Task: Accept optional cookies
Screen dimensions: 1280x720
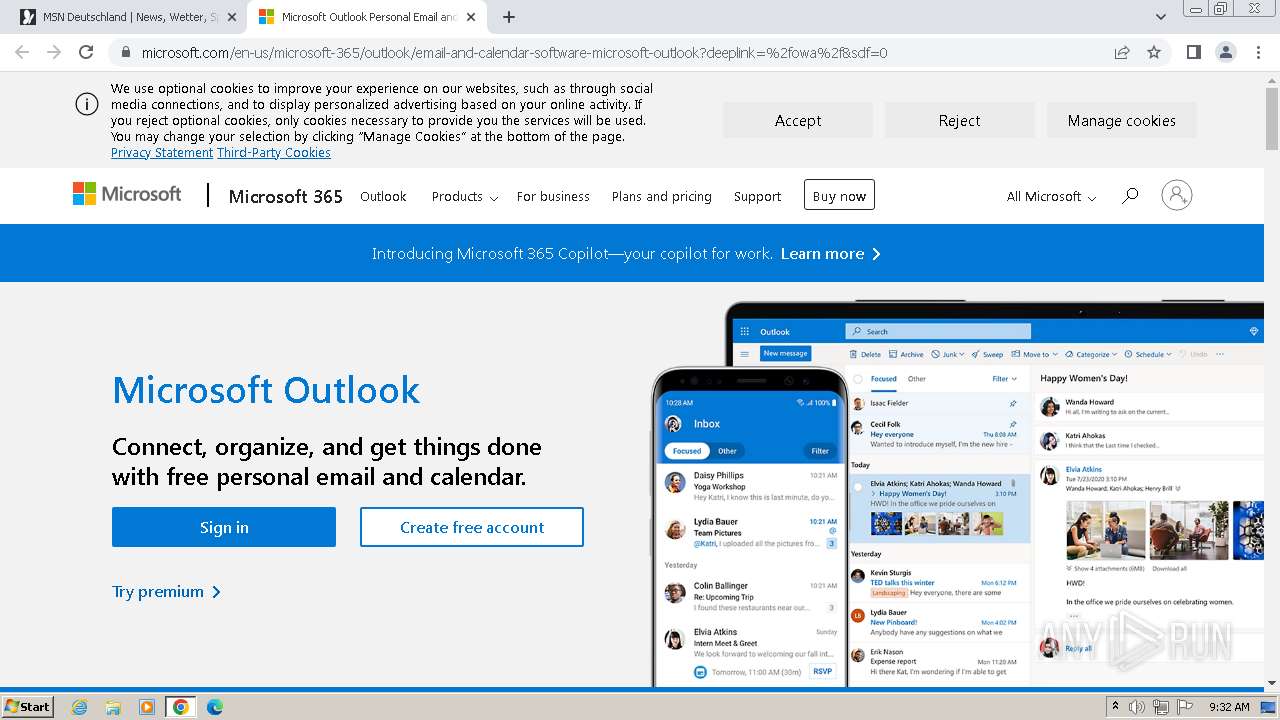Action: 798,120
